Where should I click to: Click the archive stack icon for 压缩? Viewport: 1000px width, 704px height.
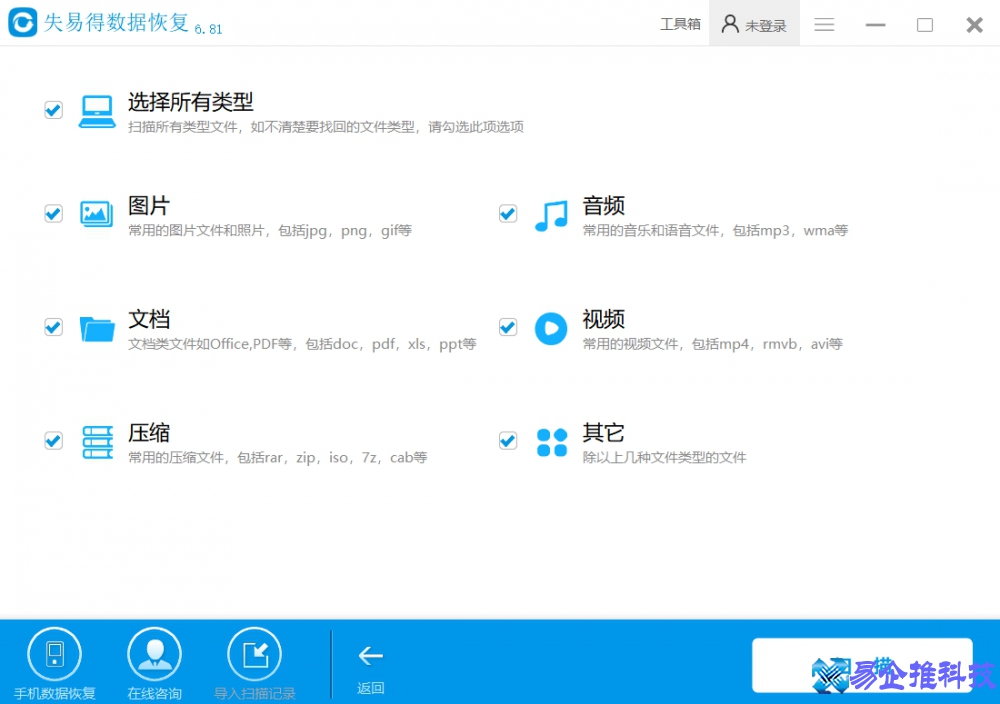tap(96, 440)
